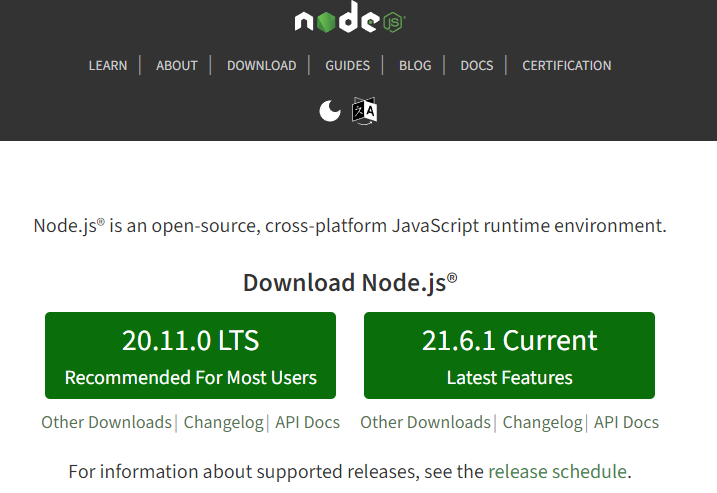Open Other Downloads under the LTS button
The image size is (717, 493).
[107, 422]
